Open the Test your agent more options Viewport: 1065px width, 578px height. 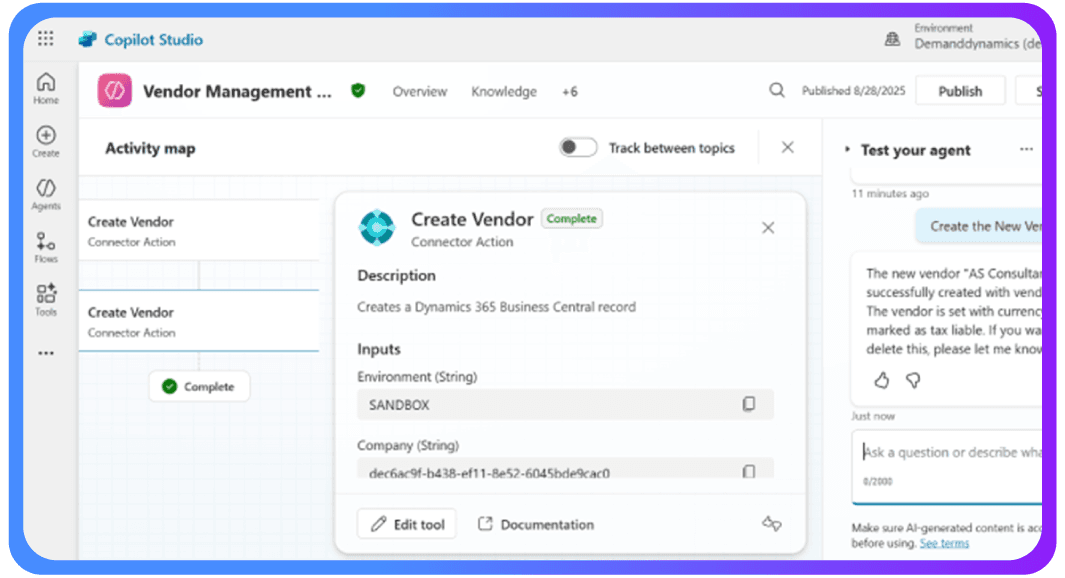tap(1026, 149)
